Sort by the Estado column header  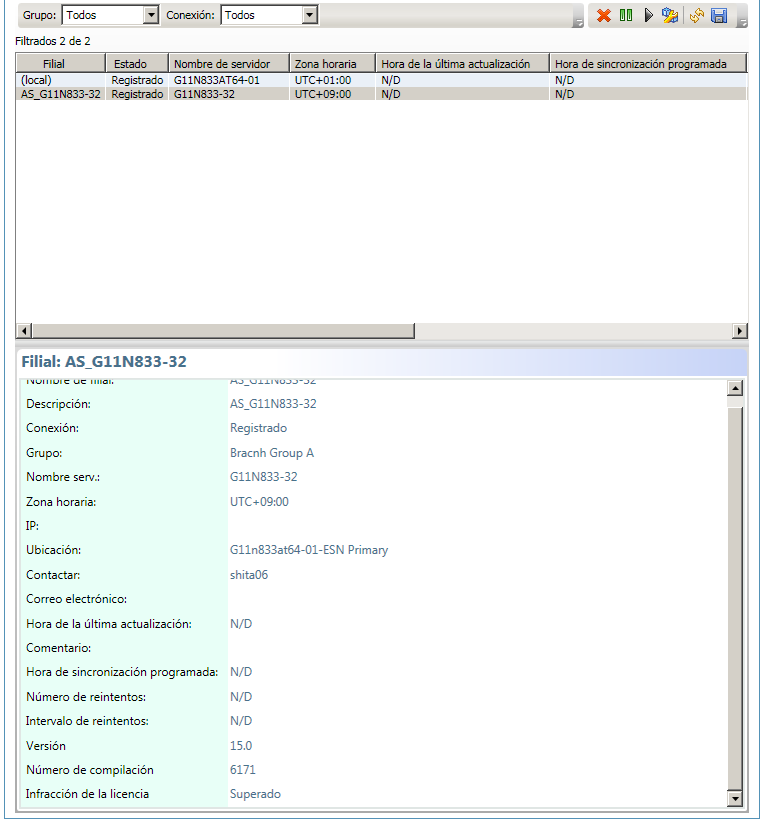tap(137, 64)
